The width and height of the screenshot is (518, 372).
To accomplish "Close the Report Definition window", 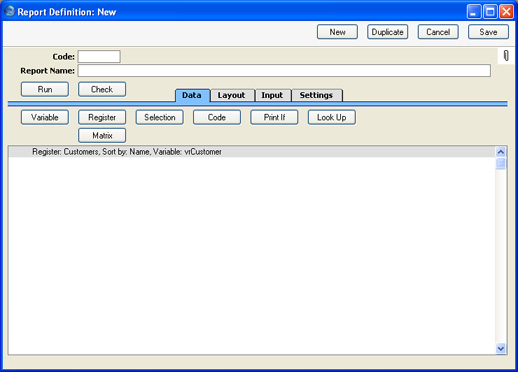I will point(506,12).
